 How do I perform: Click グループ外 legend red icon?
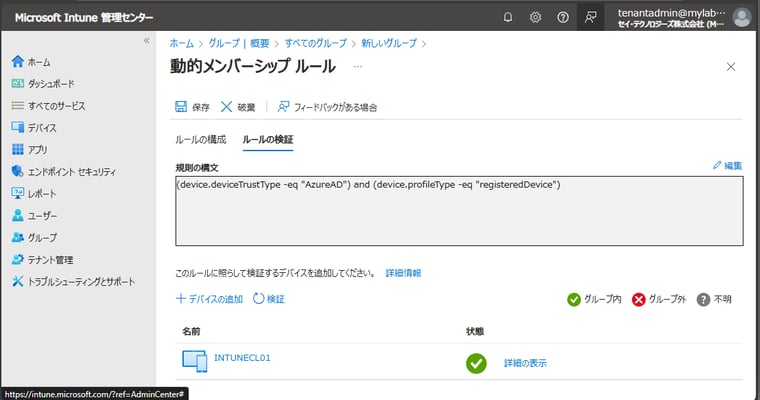point(639,300)
